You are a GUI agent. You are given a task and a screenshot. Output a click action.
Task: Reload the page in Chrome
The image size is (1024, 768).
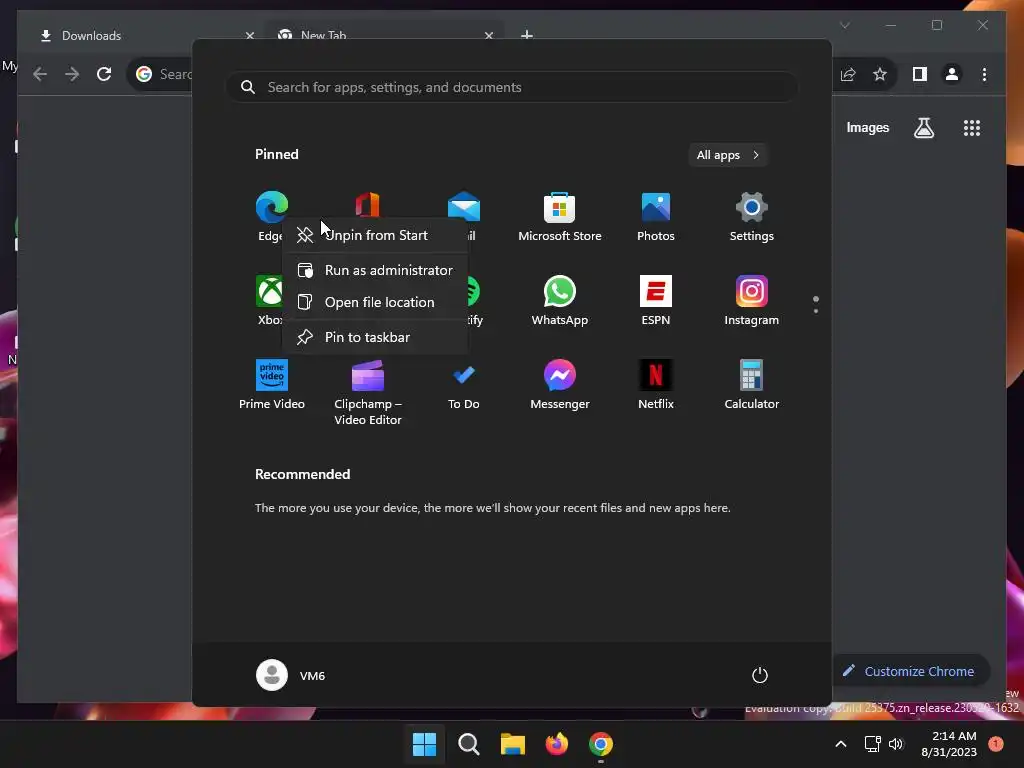pos(104,74)
